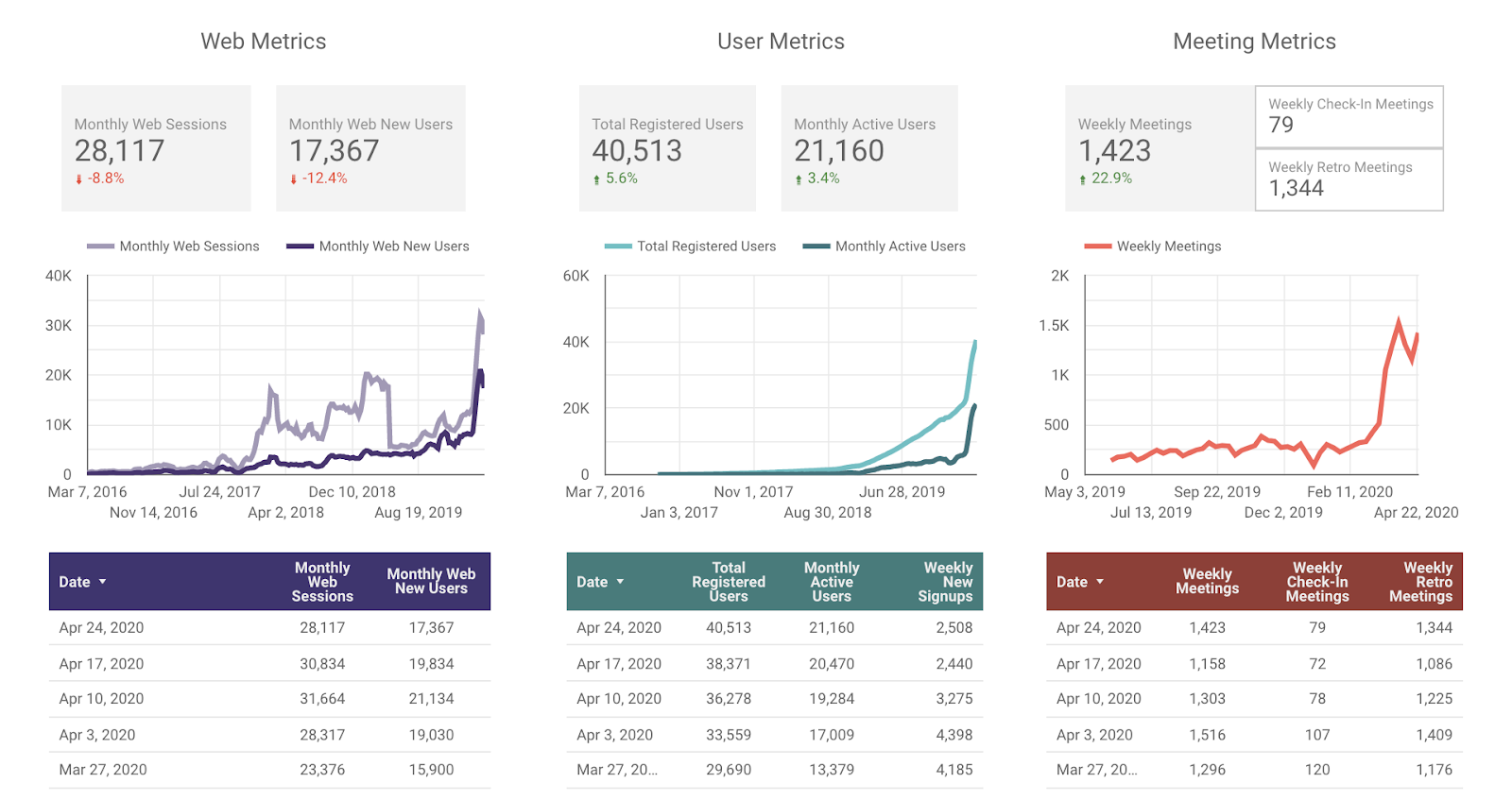Click the 19,284 active users cell
The height and width of the screenshot is (800, 1512).
832,699
